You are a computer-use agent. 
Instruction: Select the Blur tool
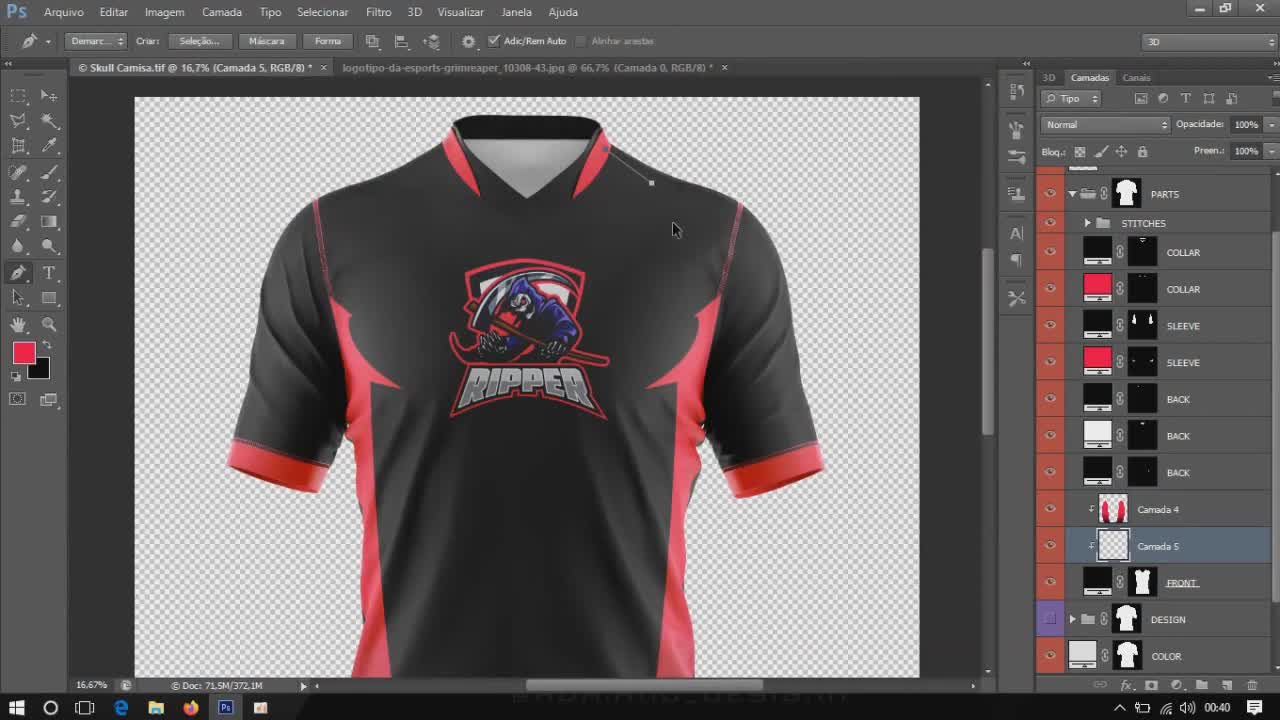click(x=18, y=247)
